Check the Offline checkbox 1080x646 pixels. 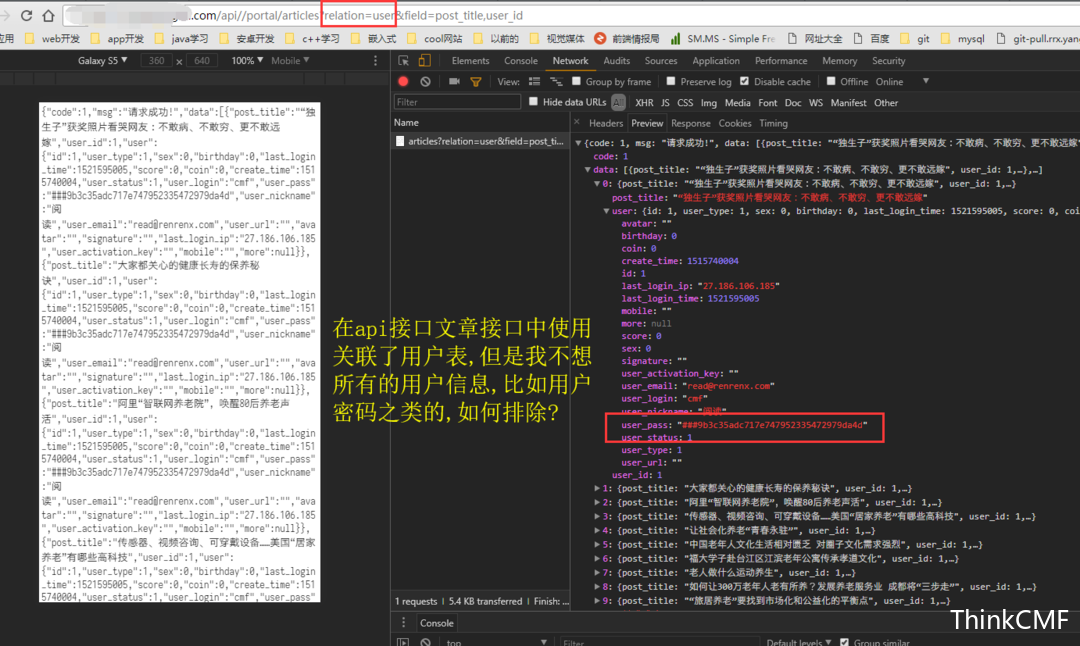point(831,81)
